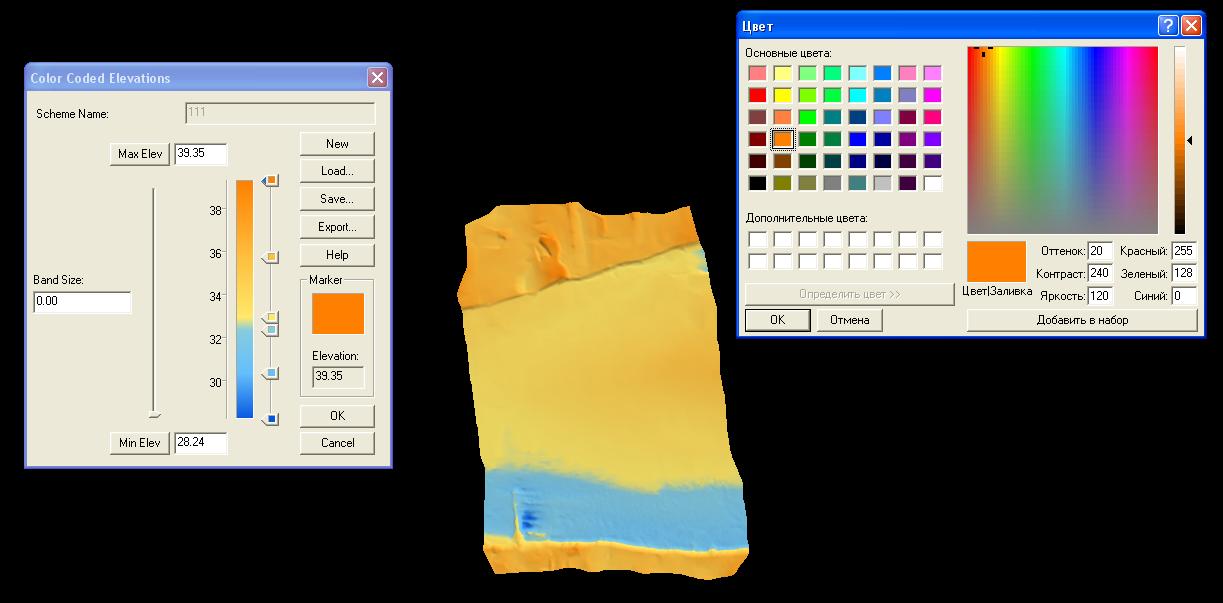The width and height of the screenshot is (1223, 603).
Task: Click Отмена in the Цвет dialog
Action: coord(850,320)
